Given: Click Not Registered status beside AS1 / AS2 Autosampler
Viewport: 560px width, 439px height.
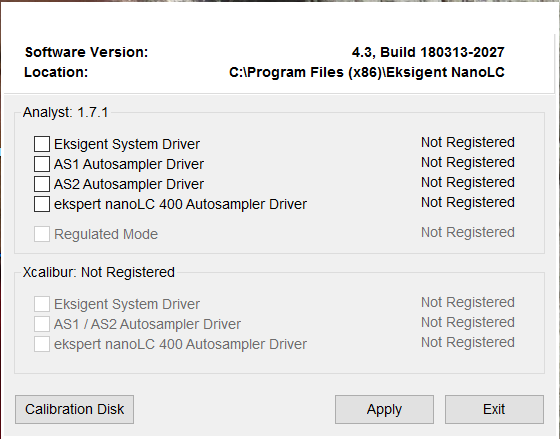Looking at the screenshot, I should pyautogui.click(x=468, y=322).
